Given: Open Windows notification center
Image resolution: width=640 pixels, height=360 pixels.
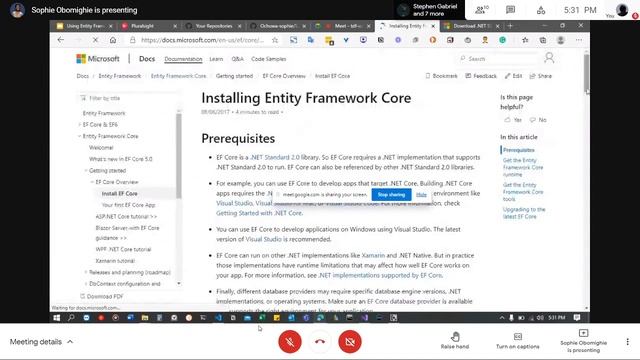Looking at the screenshot, I should [x=577, y=318].
